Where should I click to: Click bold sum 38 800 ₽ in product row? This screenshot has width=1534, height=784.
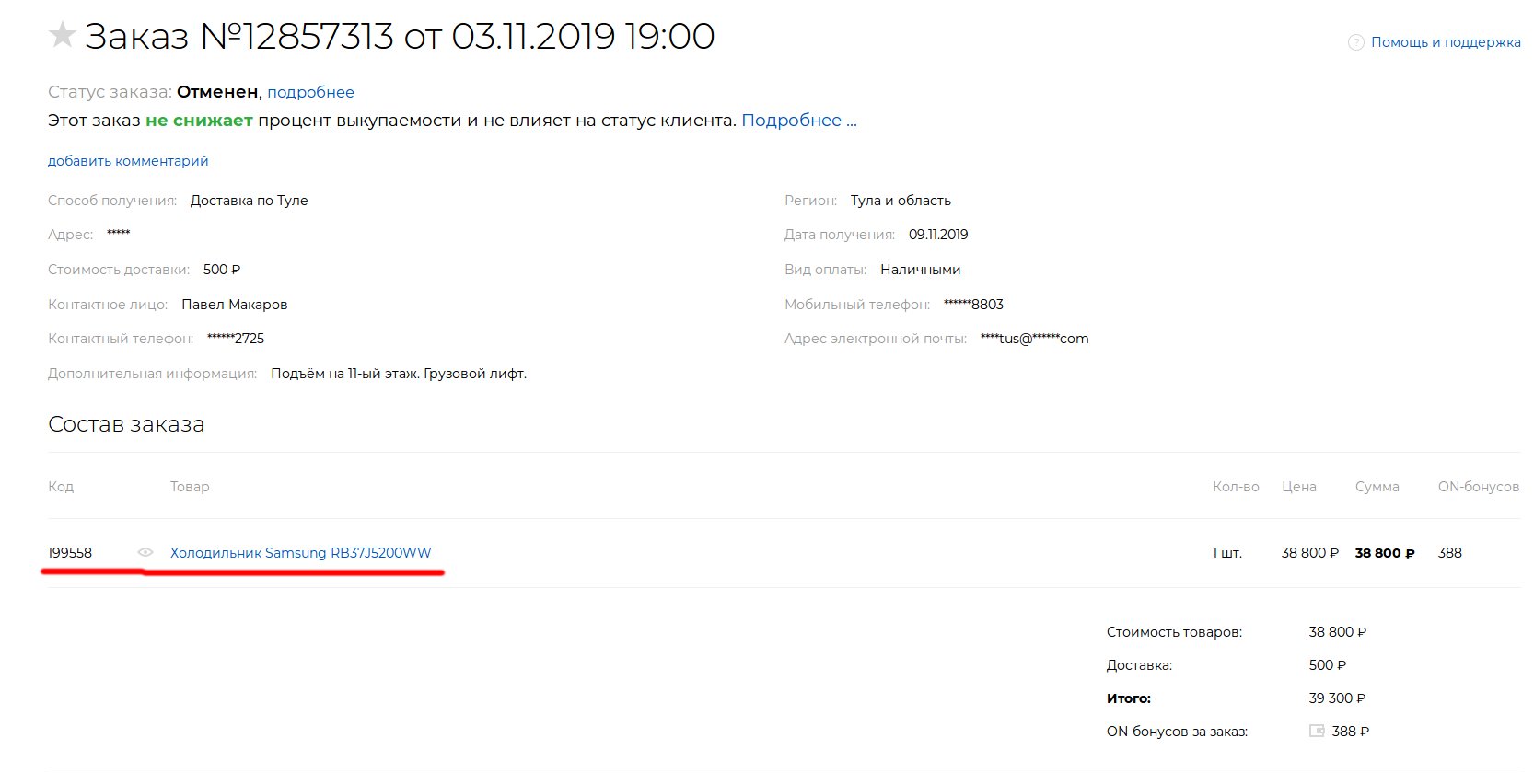[1385, 553]
